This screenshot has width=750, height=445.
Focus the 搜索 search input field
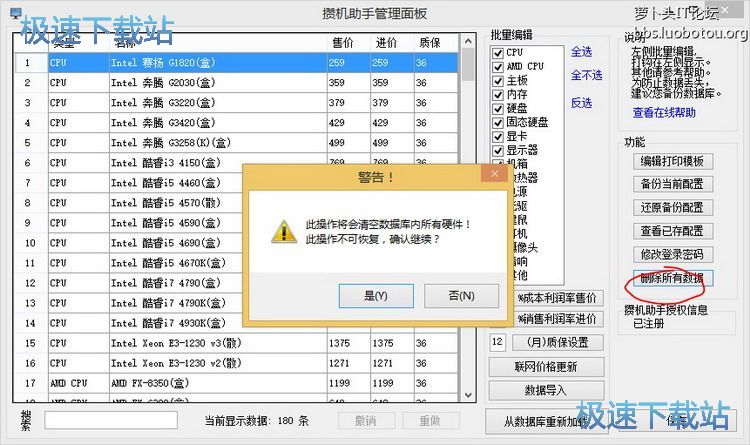pos(111,420)
